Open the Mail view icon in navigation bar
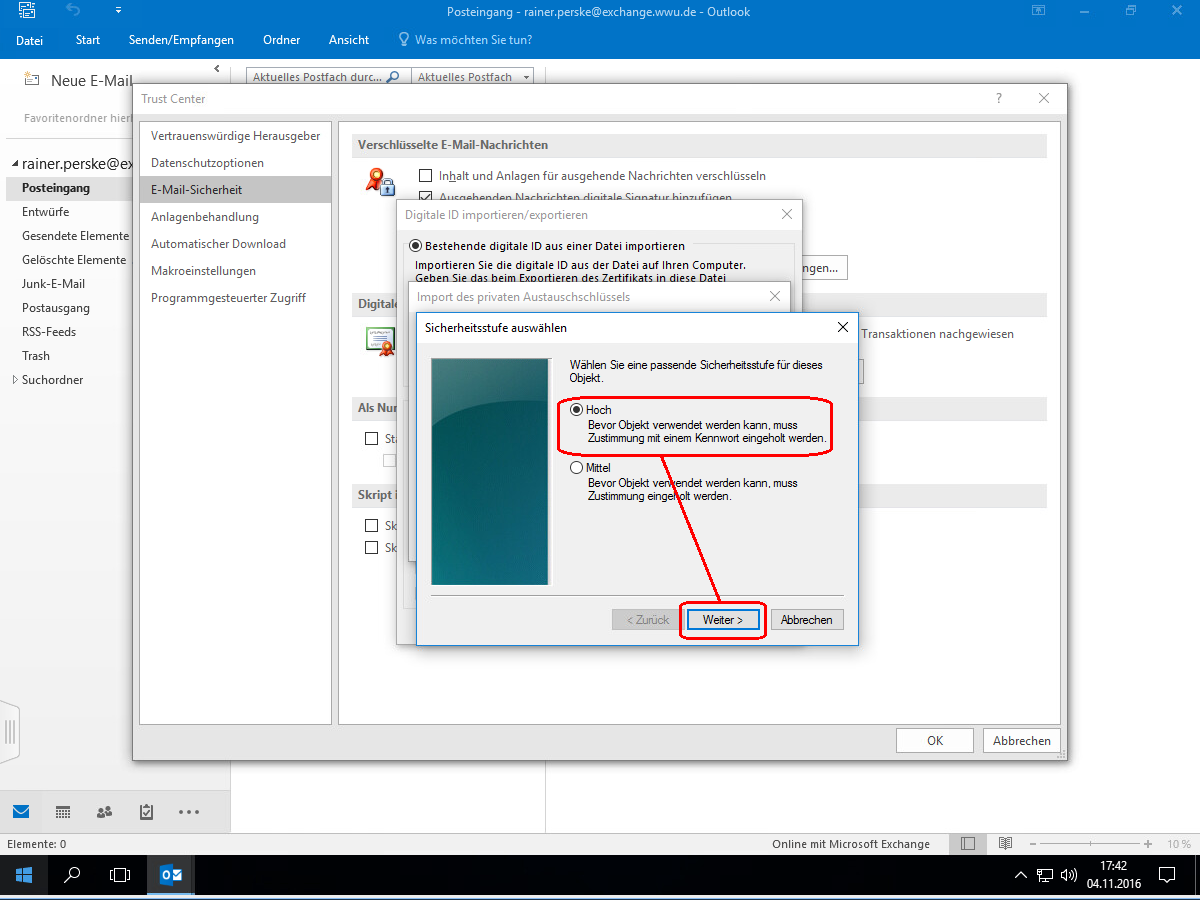 pos(21,811)
